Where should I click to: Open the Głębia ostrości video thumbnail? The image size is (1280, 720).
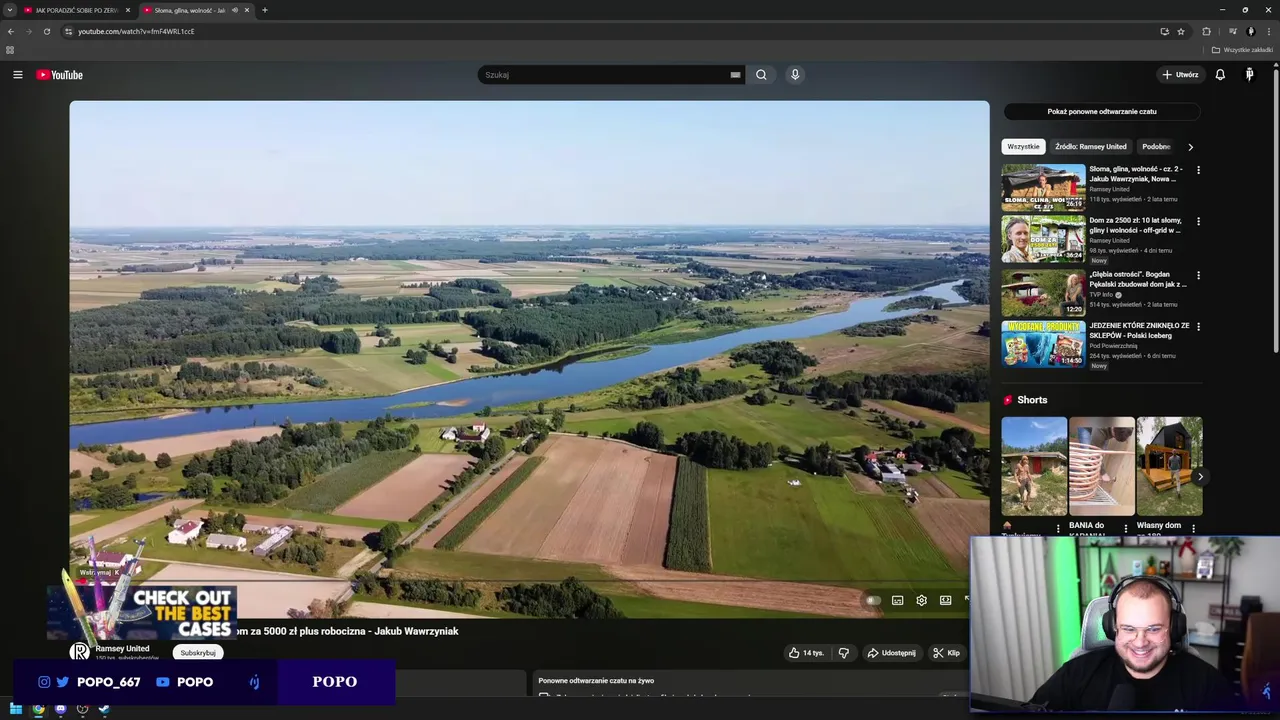(1043, 292)
